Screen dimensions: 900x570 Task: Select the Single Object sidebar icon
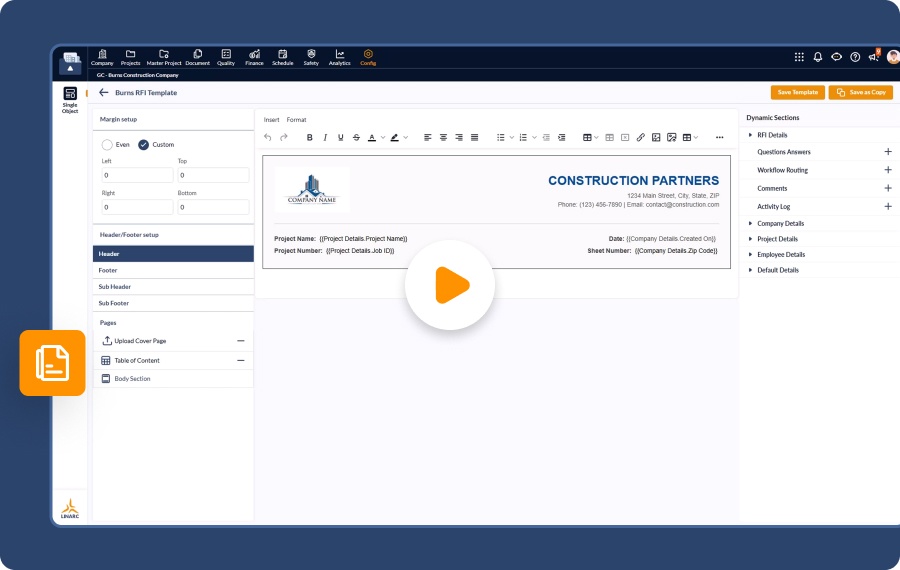(70, 100)
